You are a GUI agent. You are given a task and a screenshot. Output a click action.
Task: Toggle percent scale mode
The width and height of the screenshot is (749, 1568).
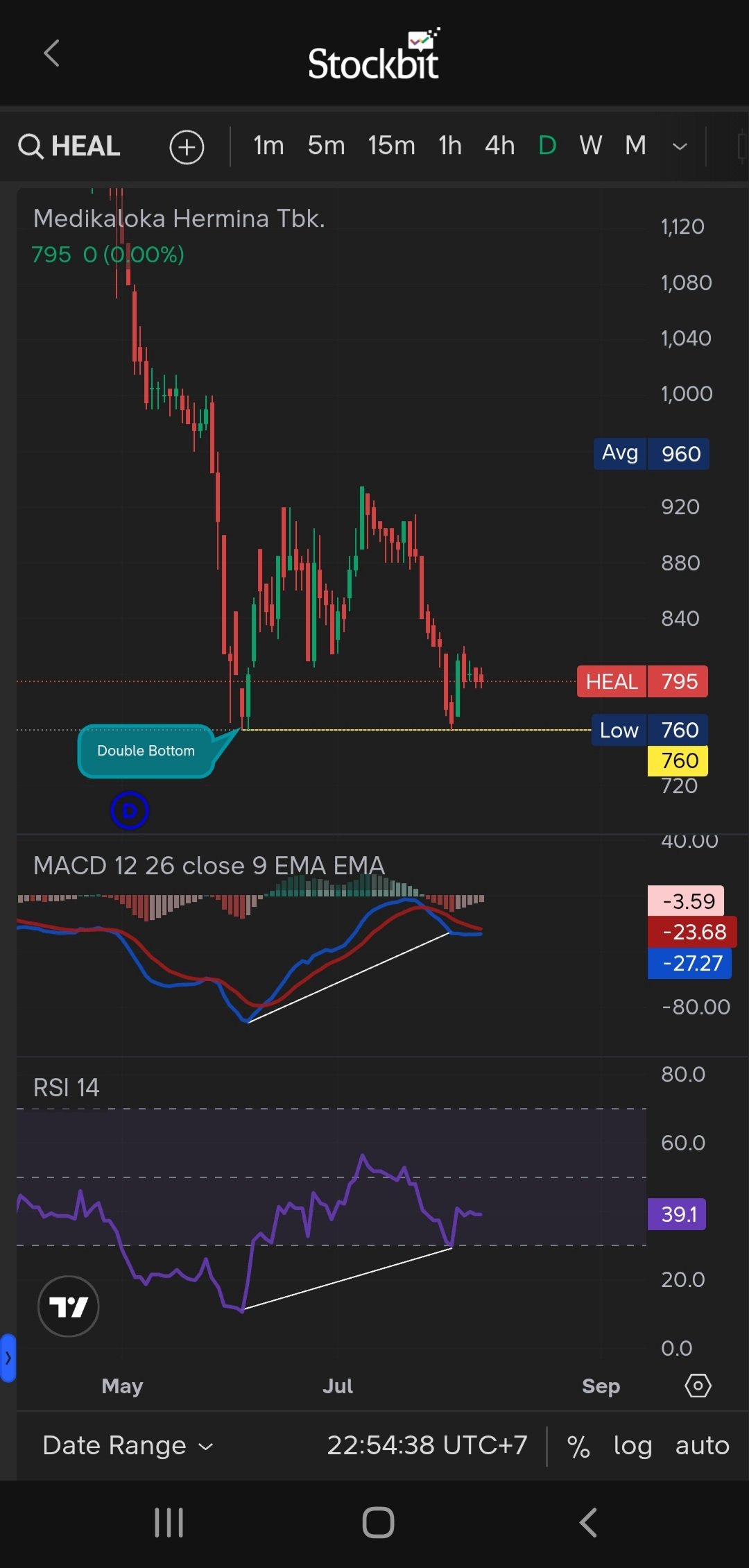click(x=578, y=1447)
